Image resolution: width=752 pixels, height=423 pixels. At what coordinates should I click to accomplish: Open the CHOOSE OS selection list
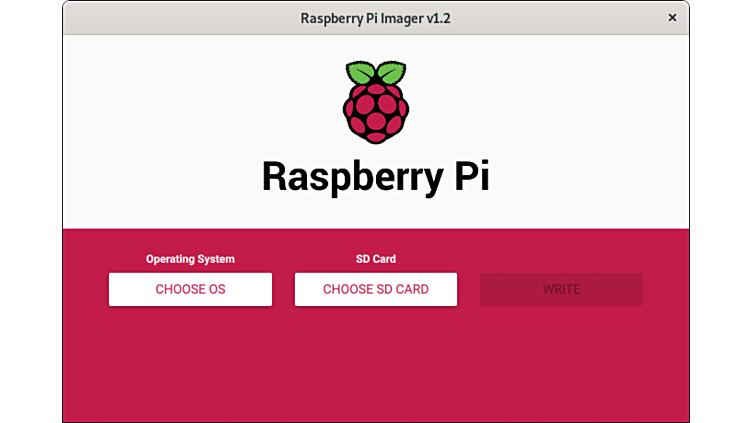[x=190, y=289]
